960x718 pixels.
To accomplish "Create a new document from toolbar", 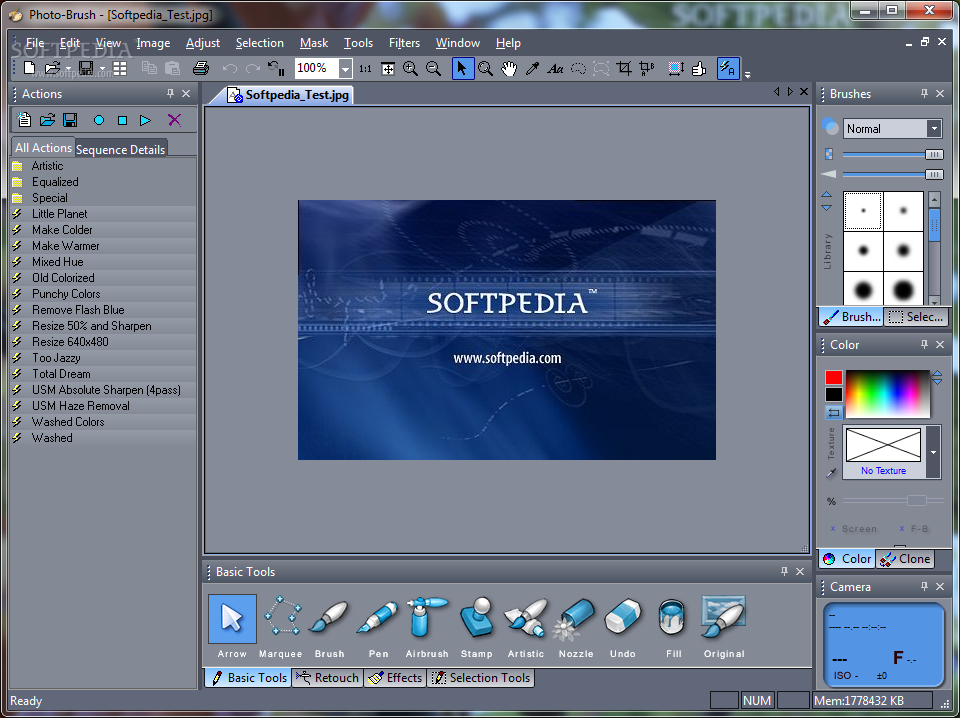I will point(29,68).
